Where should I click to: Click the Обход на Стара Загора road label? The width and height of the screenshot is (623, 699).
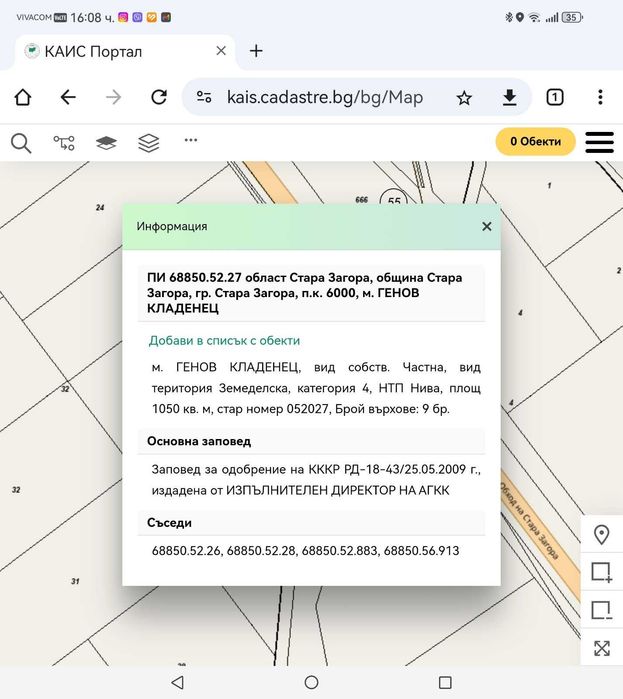pyautogui.click(x=529, y=521)
